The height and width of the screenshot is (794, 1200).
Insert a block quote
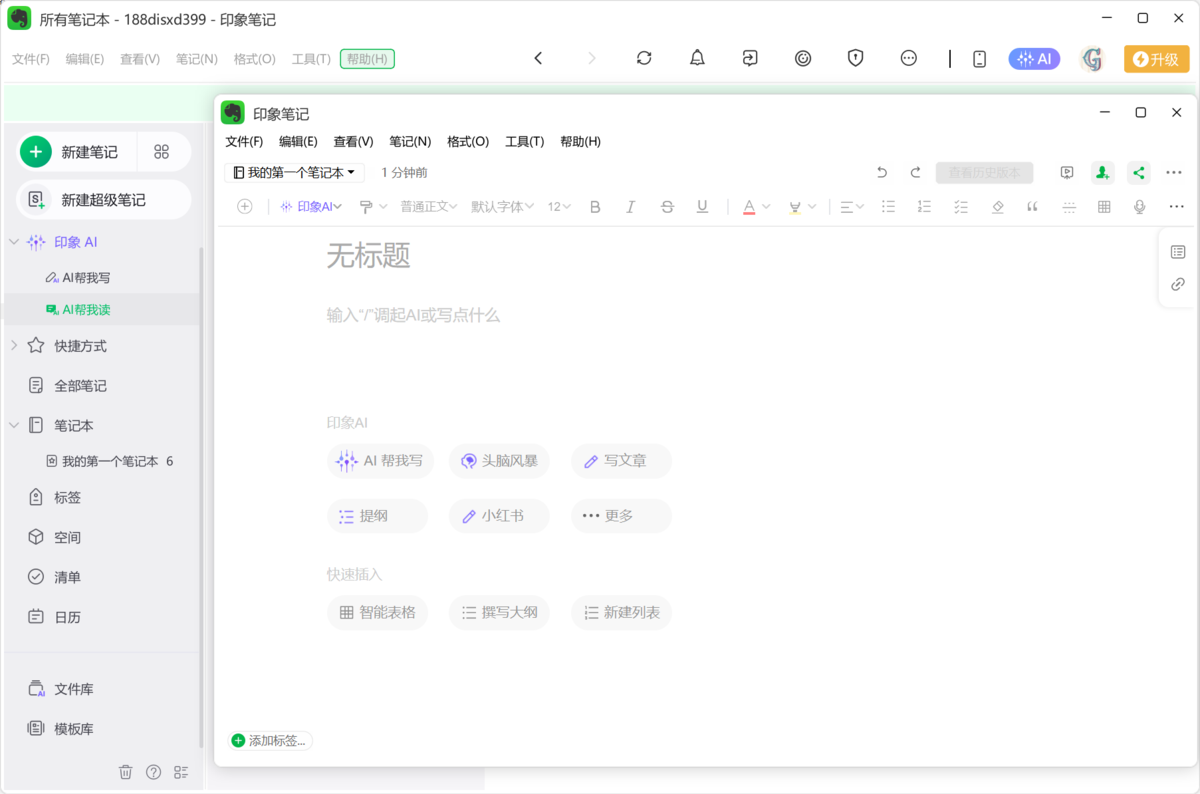pos(1032,206)
